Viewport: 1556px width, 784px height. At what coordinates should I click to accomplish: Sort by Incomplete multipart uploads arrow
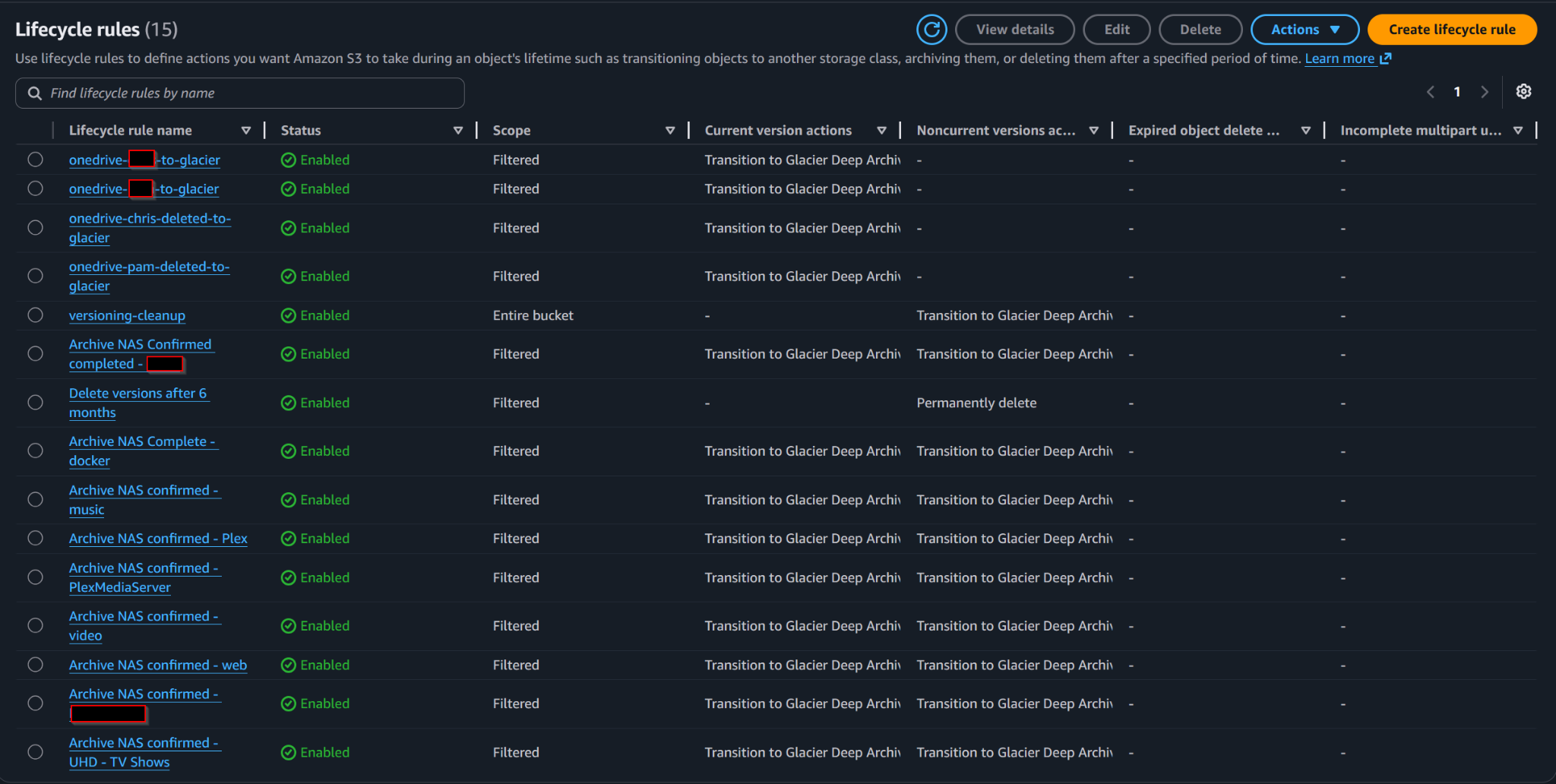[1518, 131]
